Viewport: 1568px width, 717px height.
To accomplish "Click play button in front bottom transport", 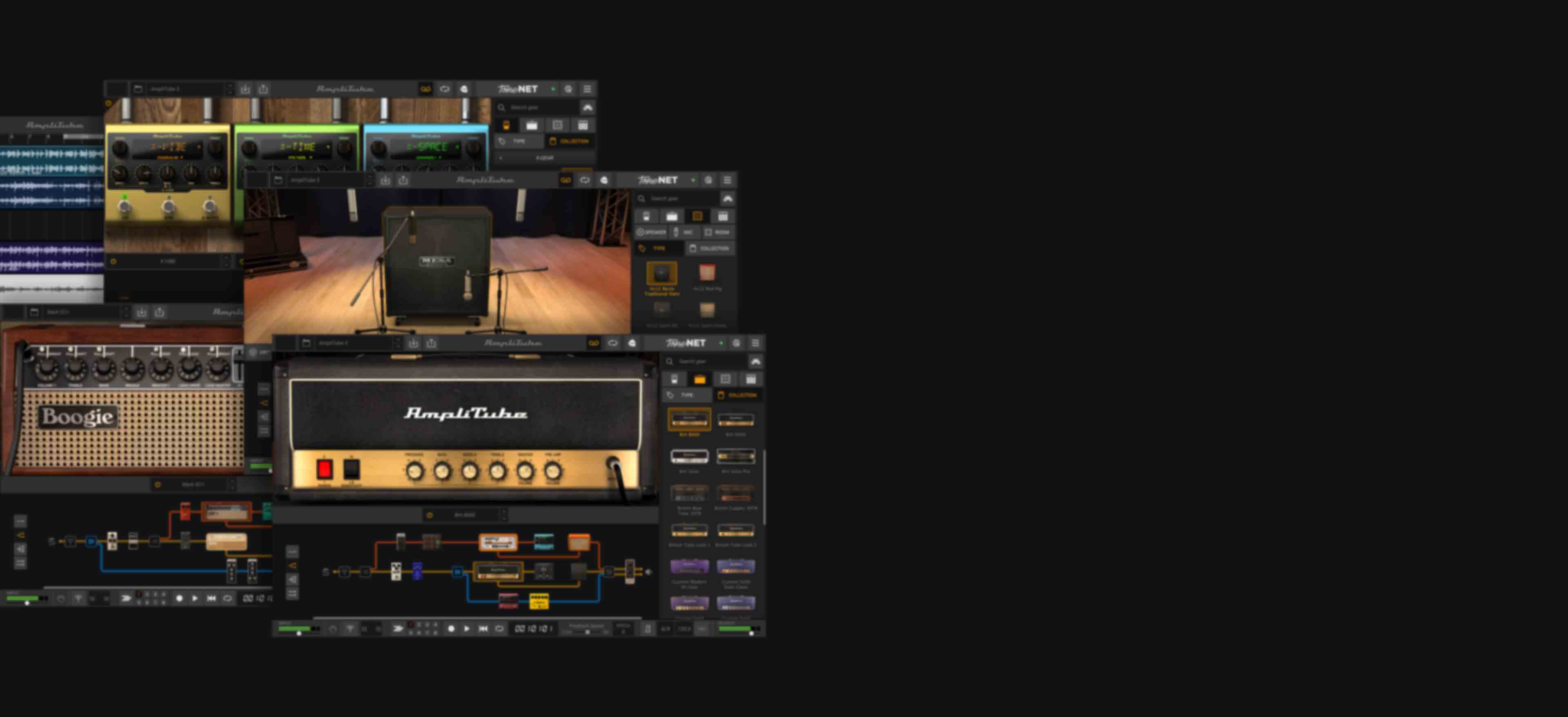I will click(x=467, y=629).
